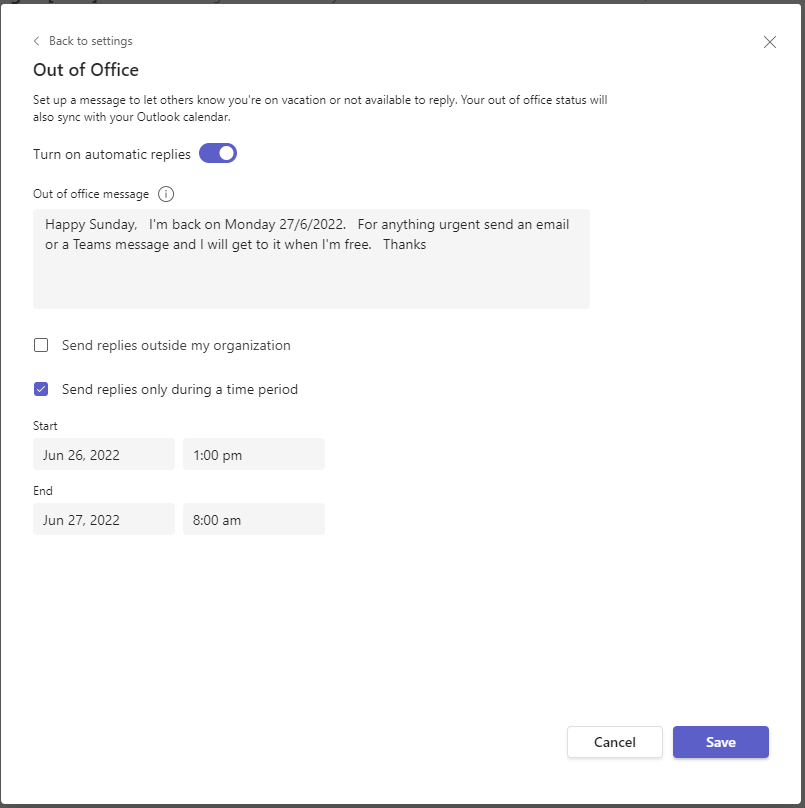Uncheck 'Send replies only during a time period'
805x808 pixels.
[41, 389]
